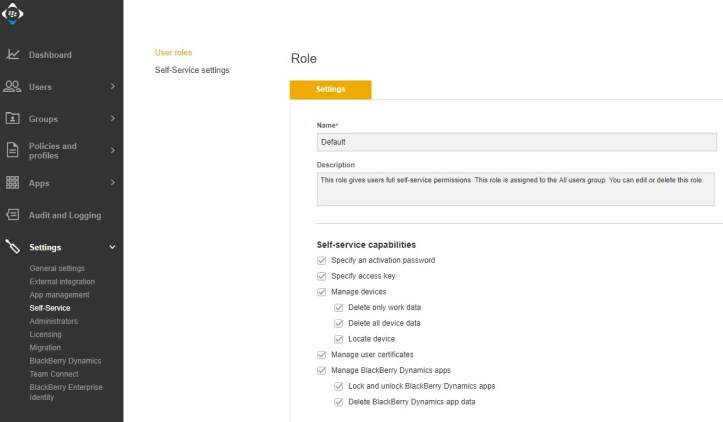Click the Groups folder icon
723x422 pixels.
12,119
